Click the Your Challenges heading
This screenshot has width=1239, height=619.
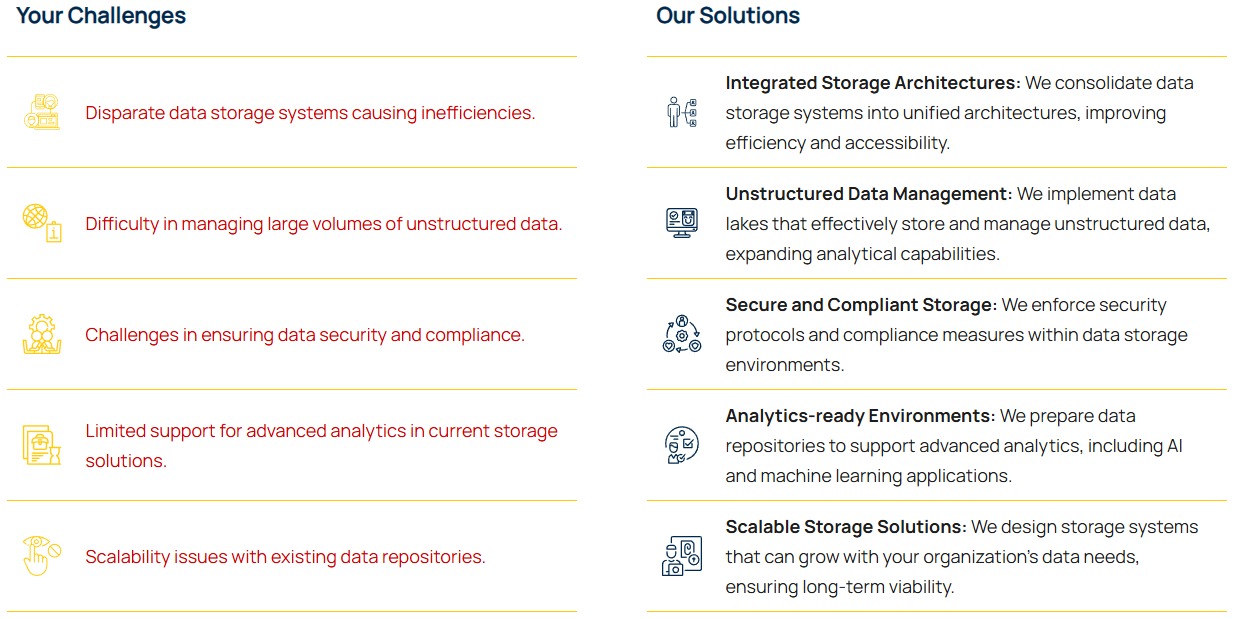click(101, 16)
